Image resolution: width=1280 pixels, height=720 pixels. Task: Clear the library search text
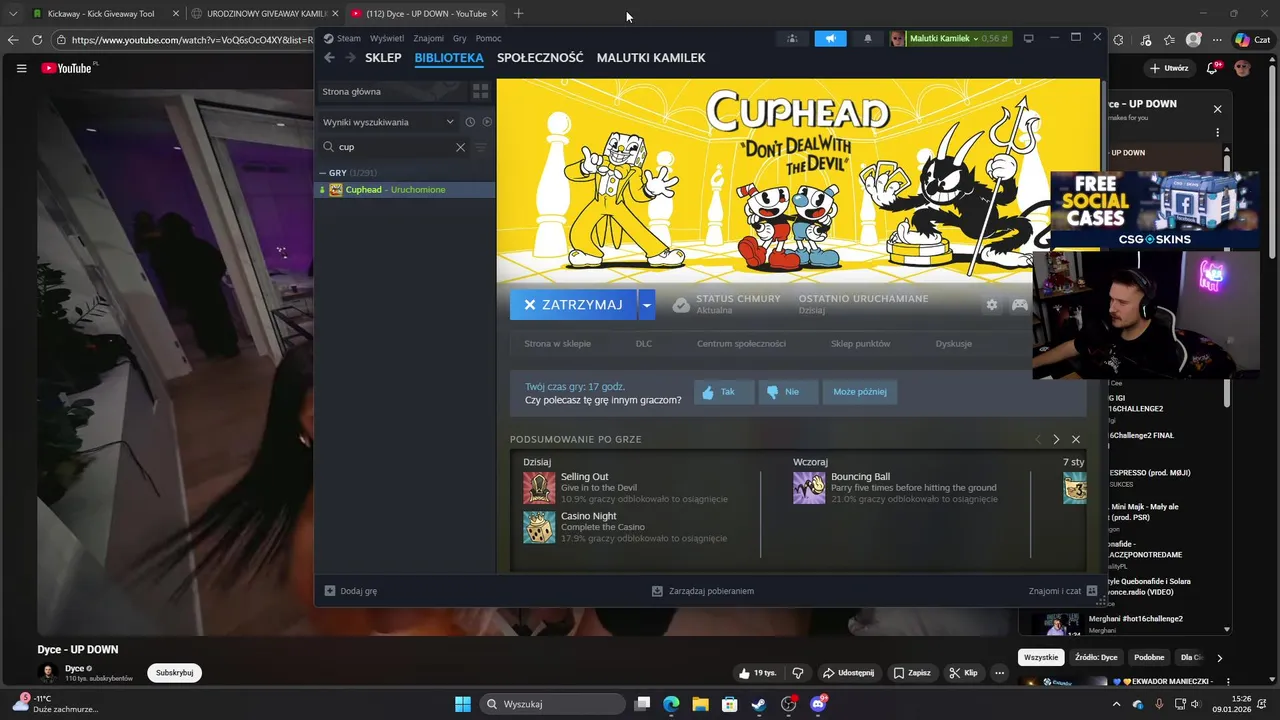pos(460,147)
